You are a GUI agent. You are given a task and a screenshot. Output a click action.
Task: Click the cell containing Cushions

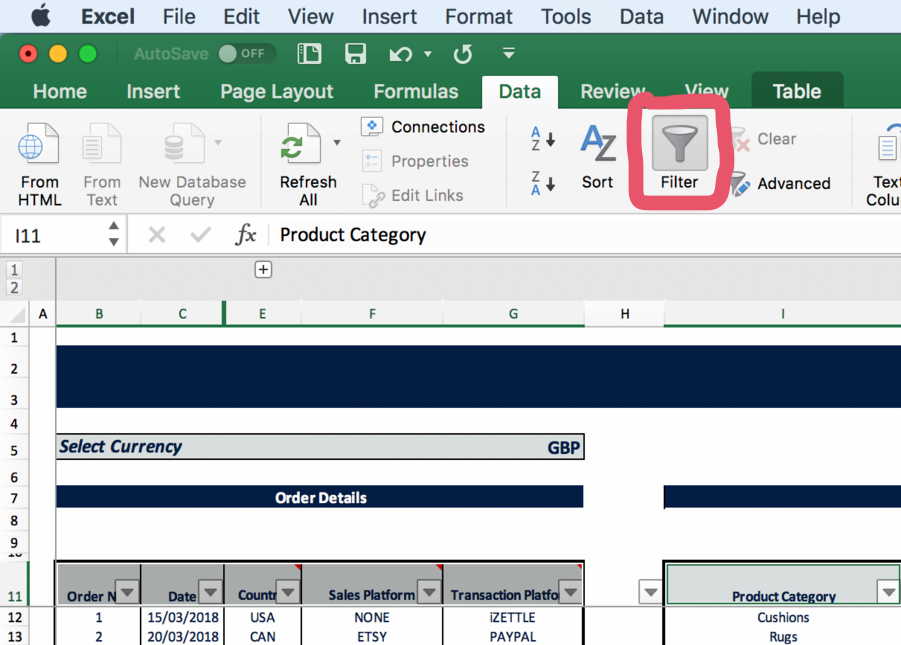coord(783,617)
